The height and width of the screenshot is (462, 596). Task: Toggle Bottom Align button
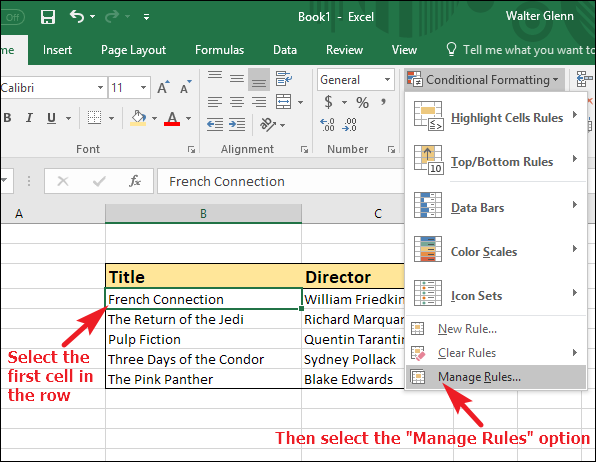(259, 79)
